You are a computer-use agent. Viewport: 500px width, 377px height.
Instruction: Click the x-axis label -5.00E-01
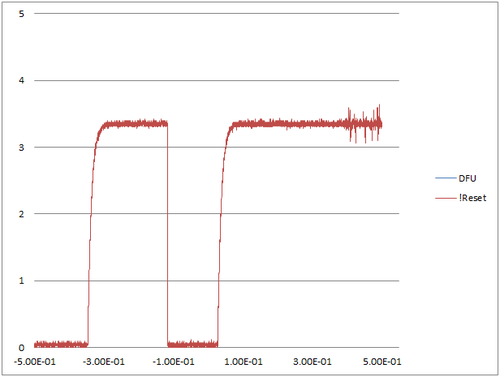pos(34,362)
